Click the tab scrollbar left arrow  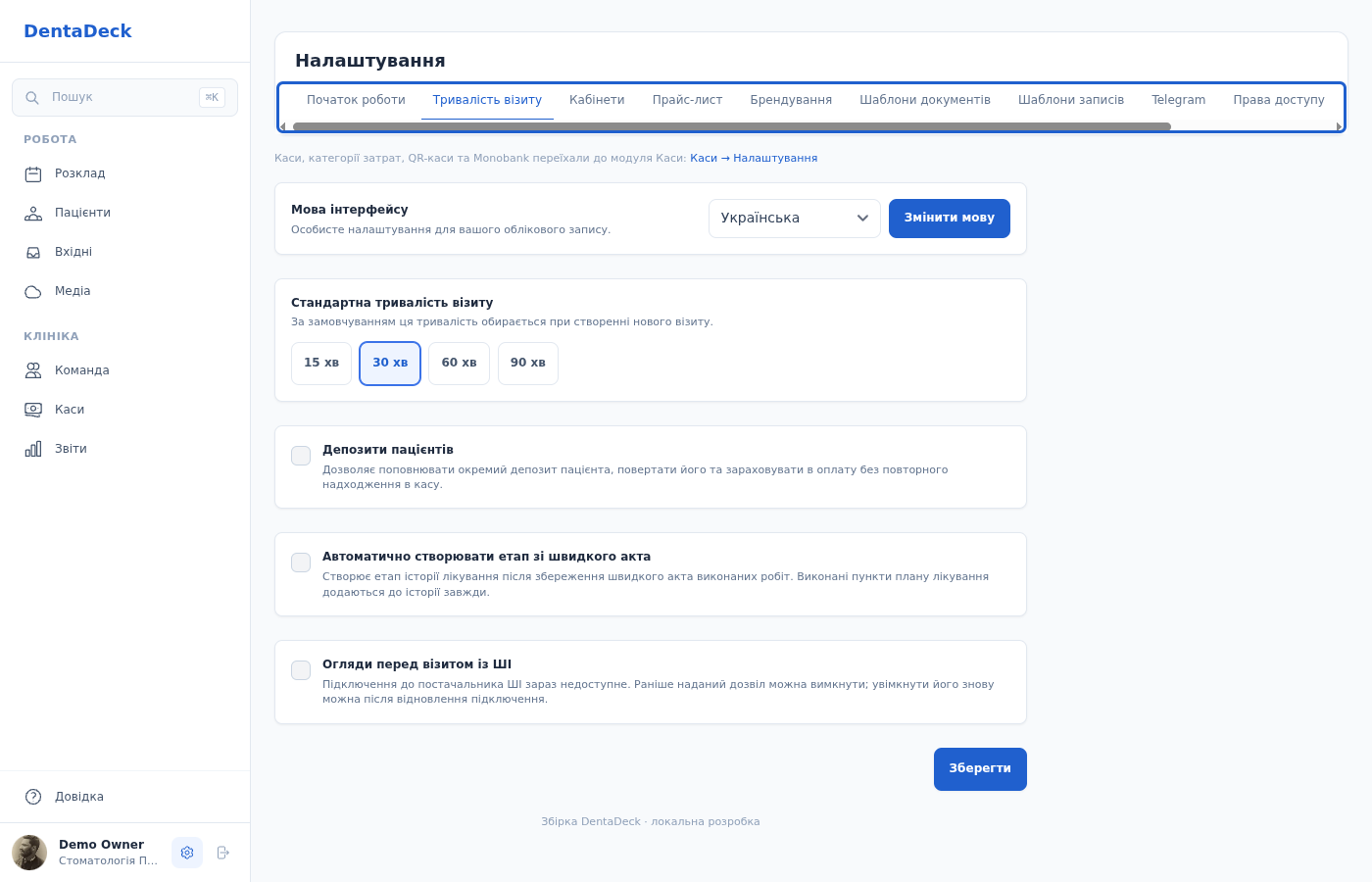pyautogui.click(x=283, y=126)
